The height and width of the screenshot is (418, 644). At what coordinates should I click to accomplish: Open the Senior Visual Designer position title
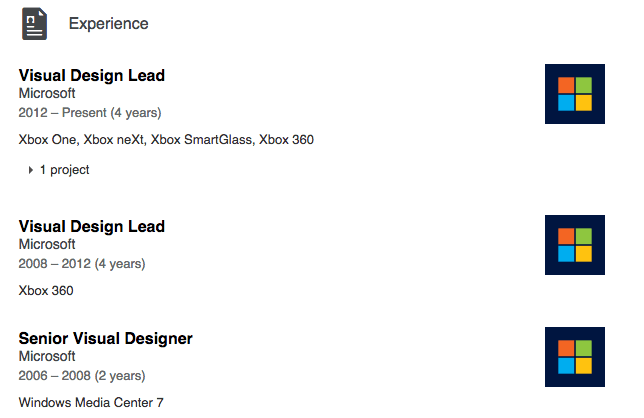[106, 338]
